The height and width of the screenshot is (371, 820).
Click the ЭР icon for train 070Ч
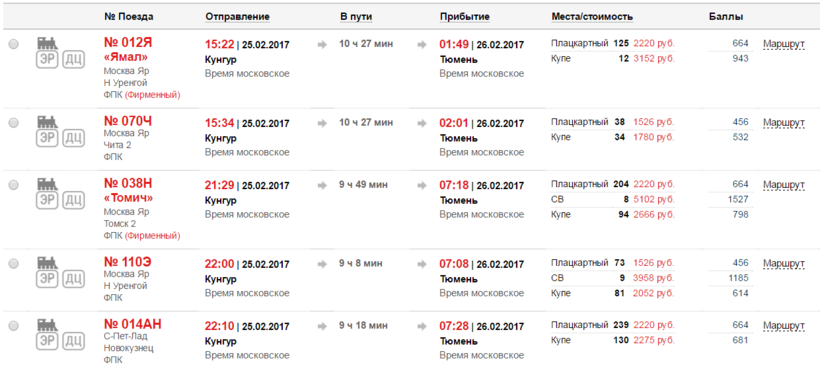point(47,139)
